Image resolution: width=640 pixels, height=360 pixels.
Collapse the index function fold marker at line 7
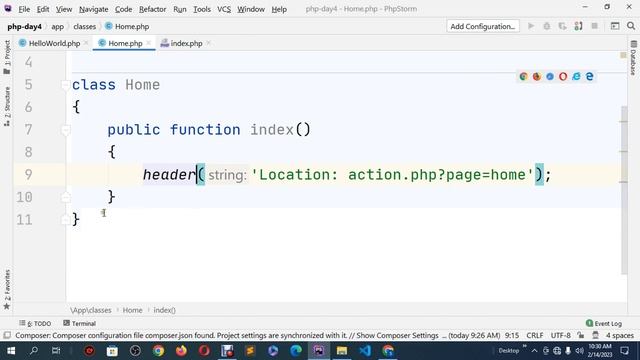click(65, 130)
